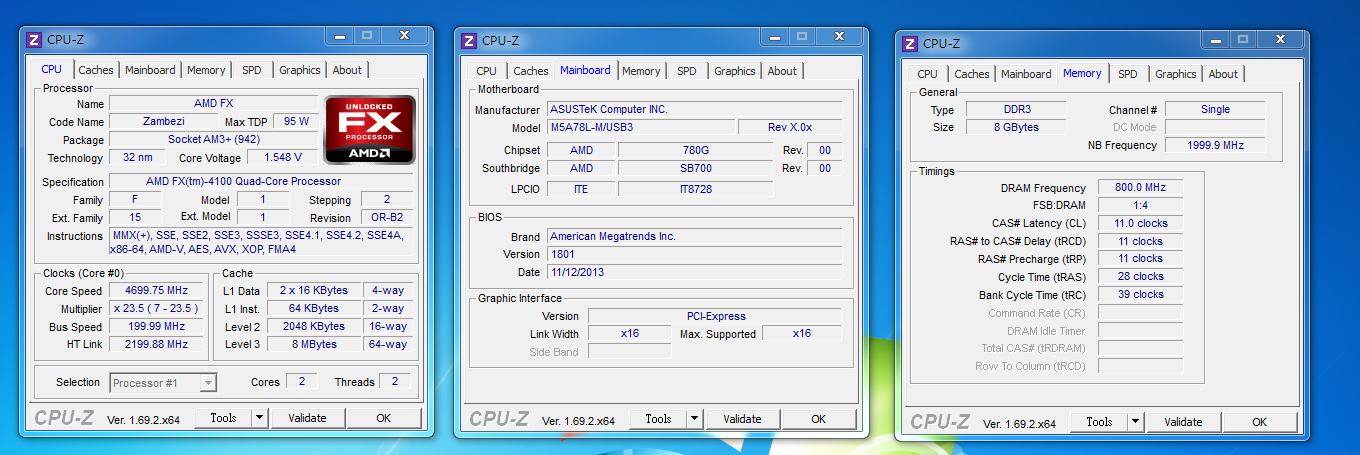Click the CPU-Z logo icon in the first window title bar
This screenshot has height=455, width=1360.
33,40
